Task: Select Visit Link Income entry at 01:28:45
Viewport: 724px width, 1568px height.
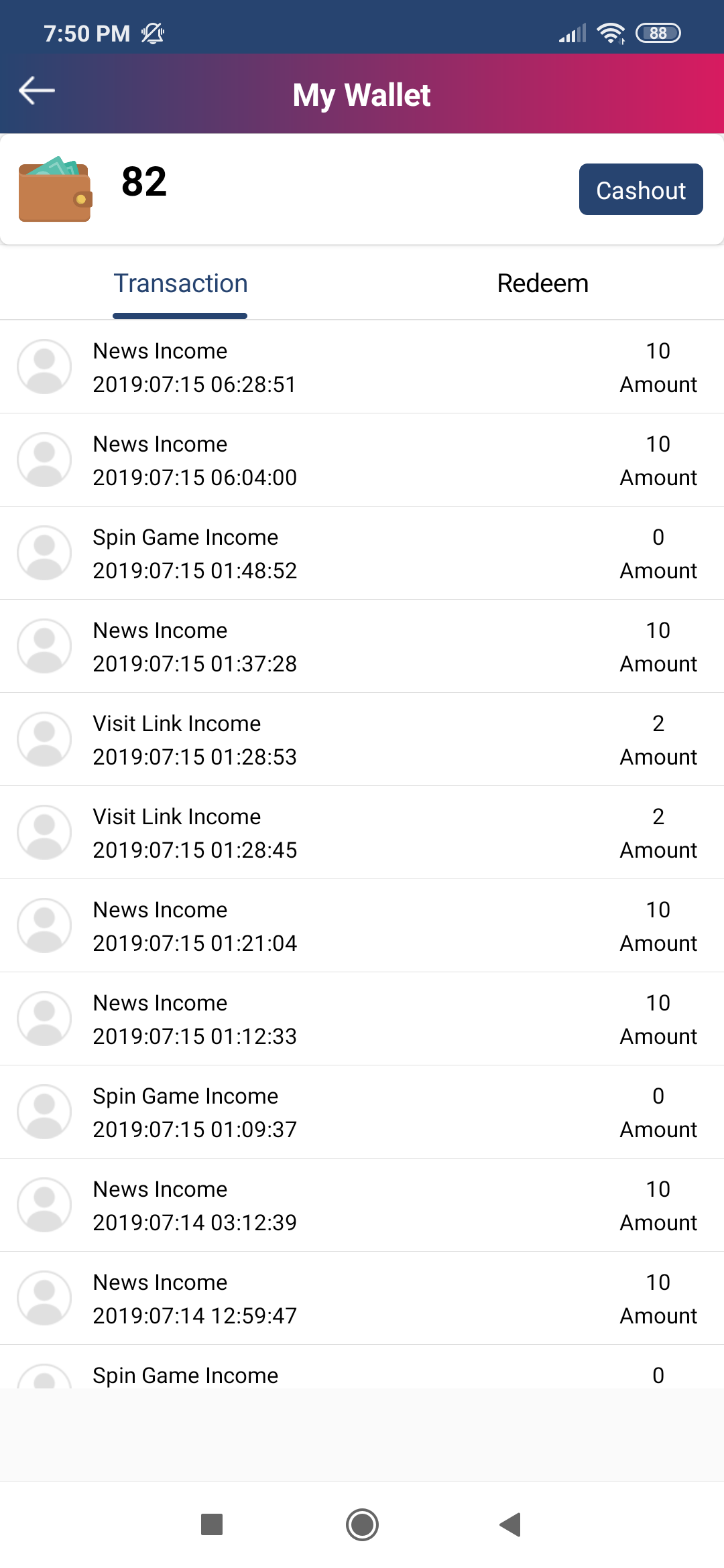Action: [x=362, y=833]
